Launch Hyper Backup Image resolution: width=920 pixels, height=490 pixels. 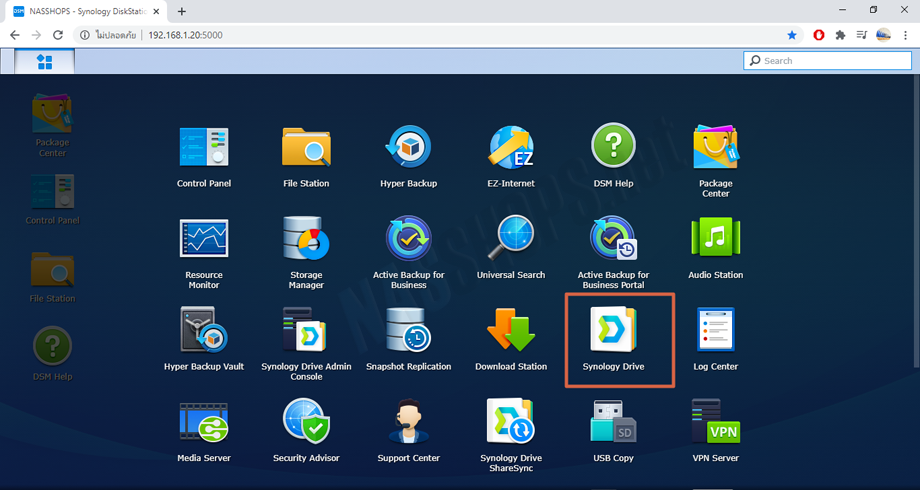408,156
